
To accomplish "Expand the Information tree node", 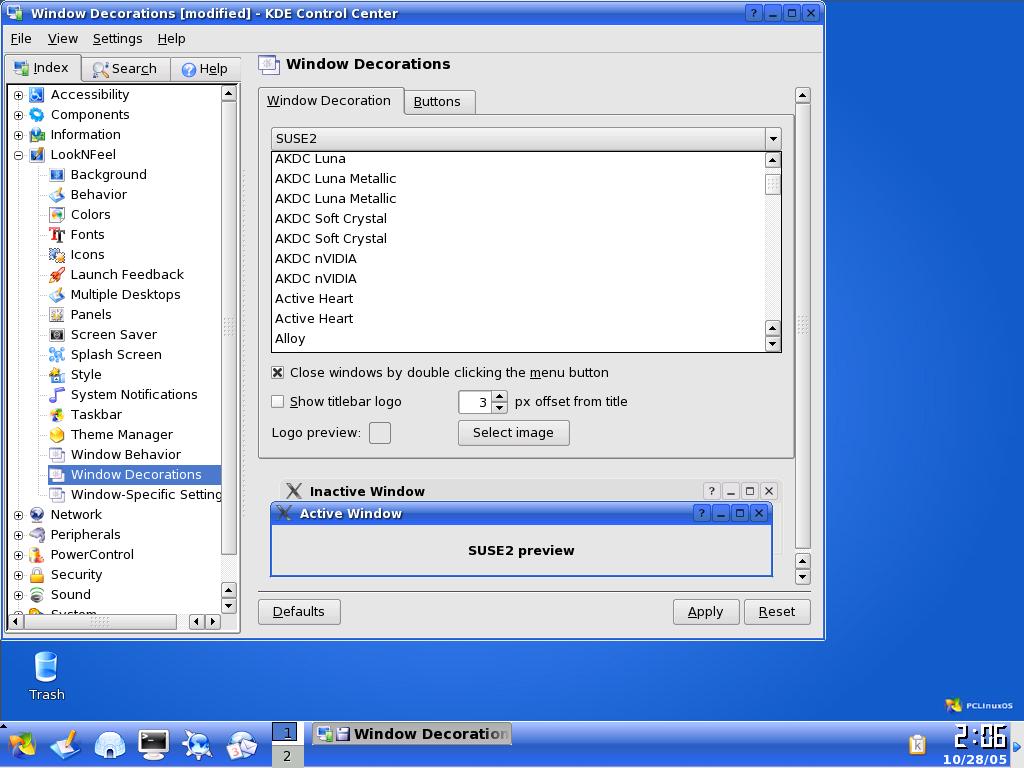I will tap(18, 136).
